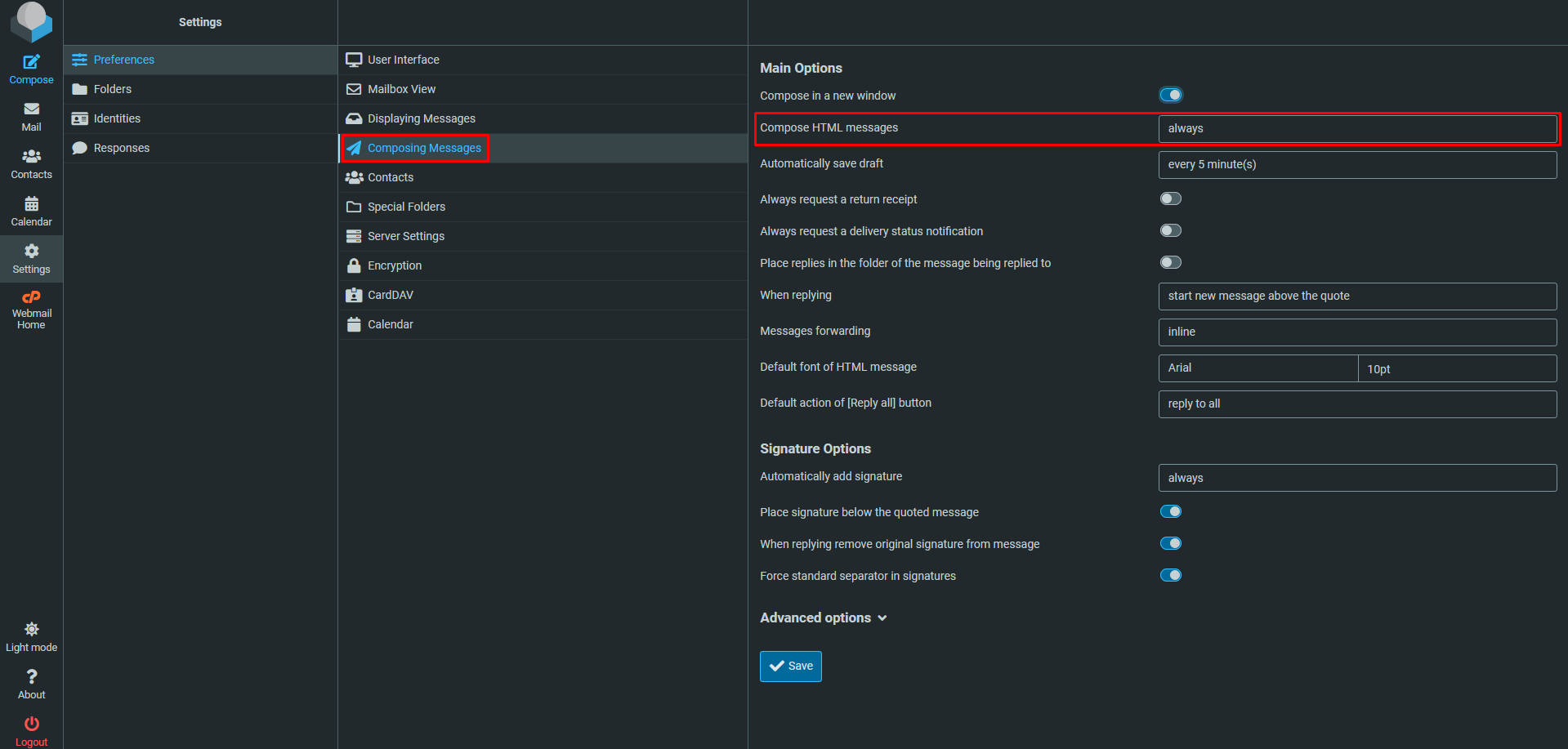
Task: Open the Calendar sidebar icon
Action: tap(31, 204)
